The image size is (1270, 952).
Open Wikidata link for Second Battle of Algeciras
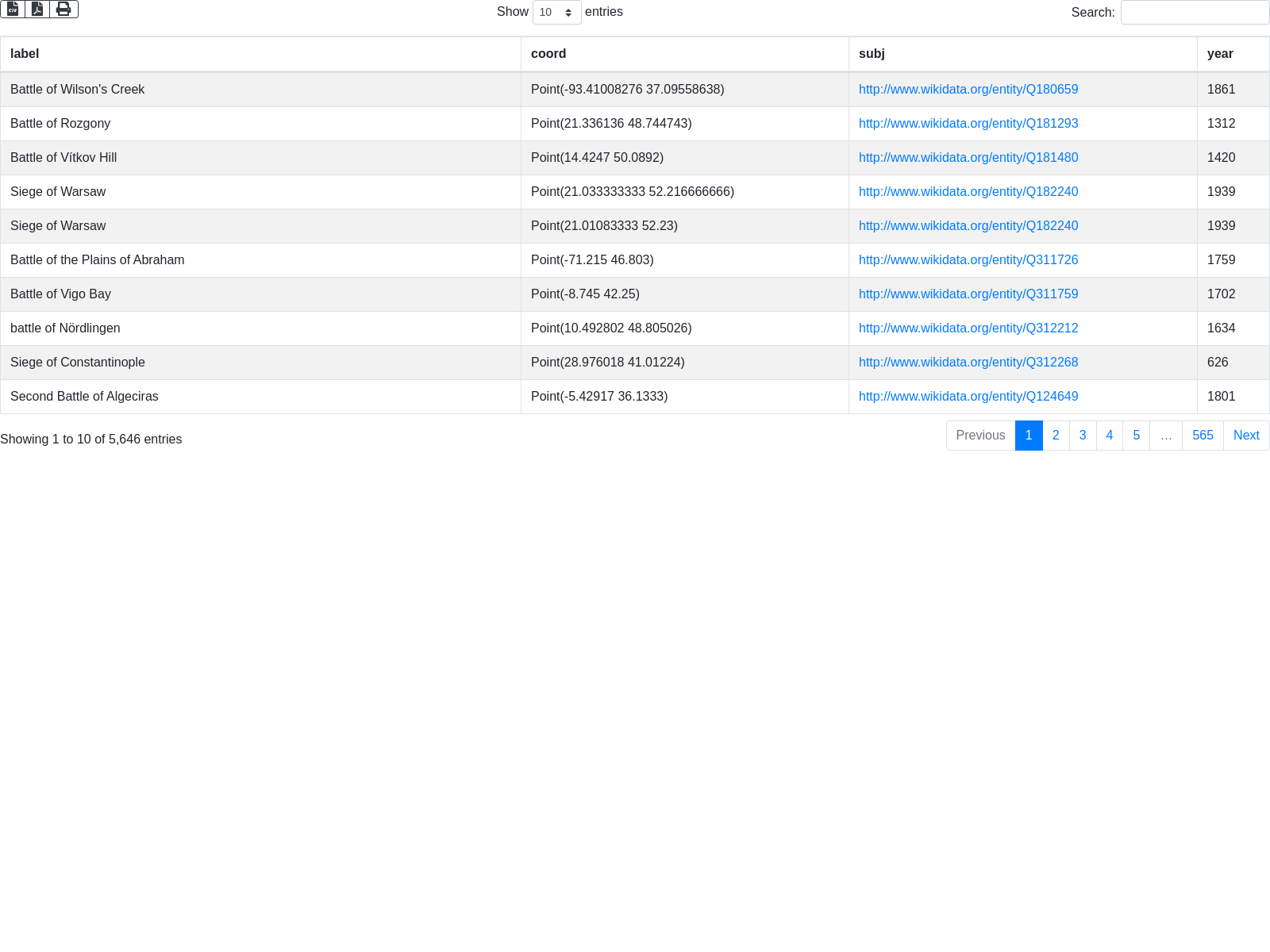point(968,397)
